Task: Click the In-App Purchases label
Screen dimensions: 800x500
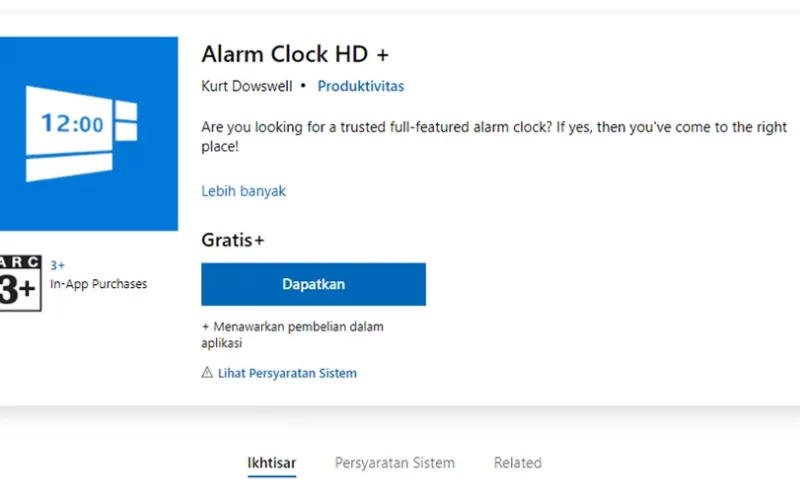Action: pos(98,284)
